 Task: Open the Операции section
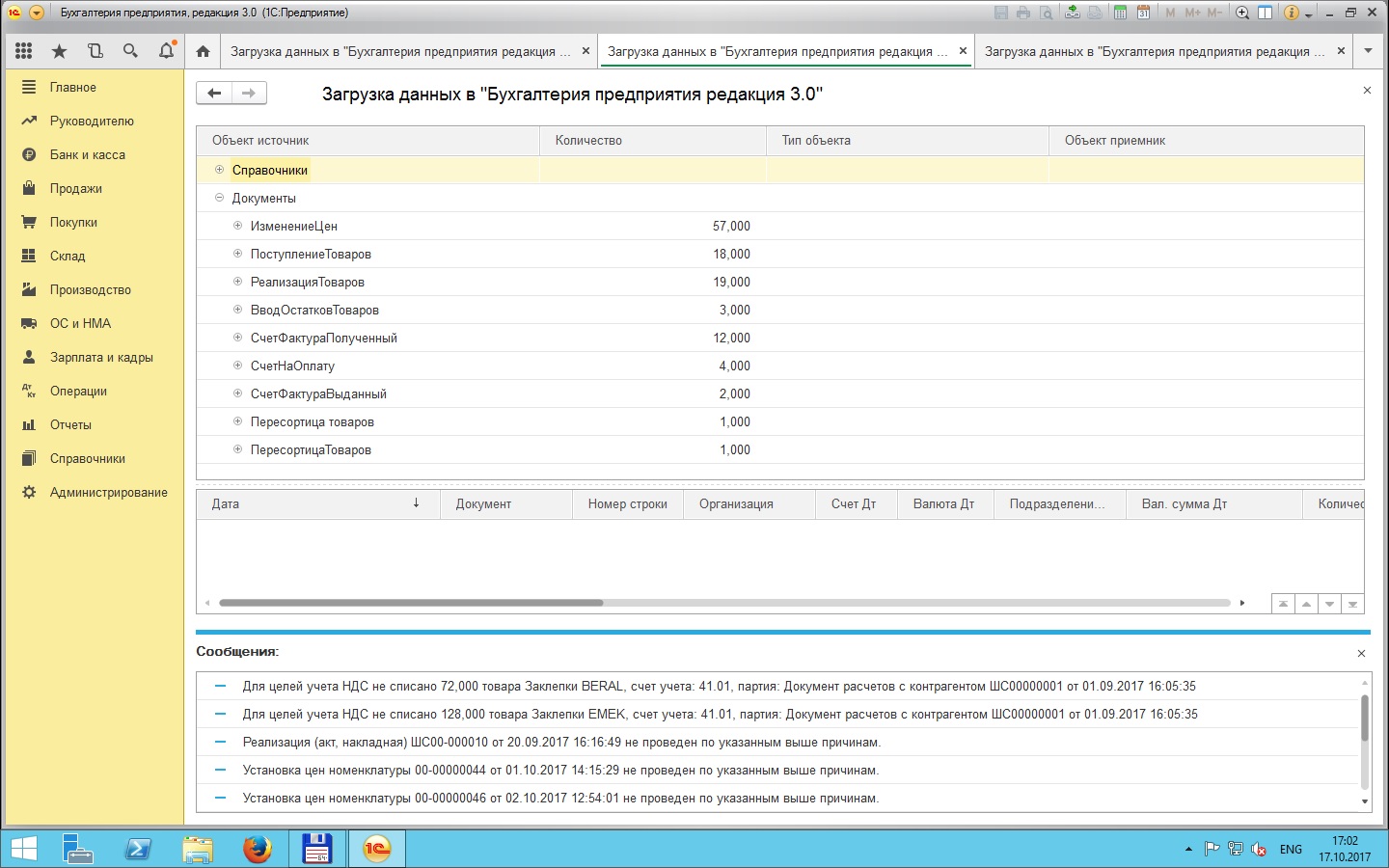(94, 391)
